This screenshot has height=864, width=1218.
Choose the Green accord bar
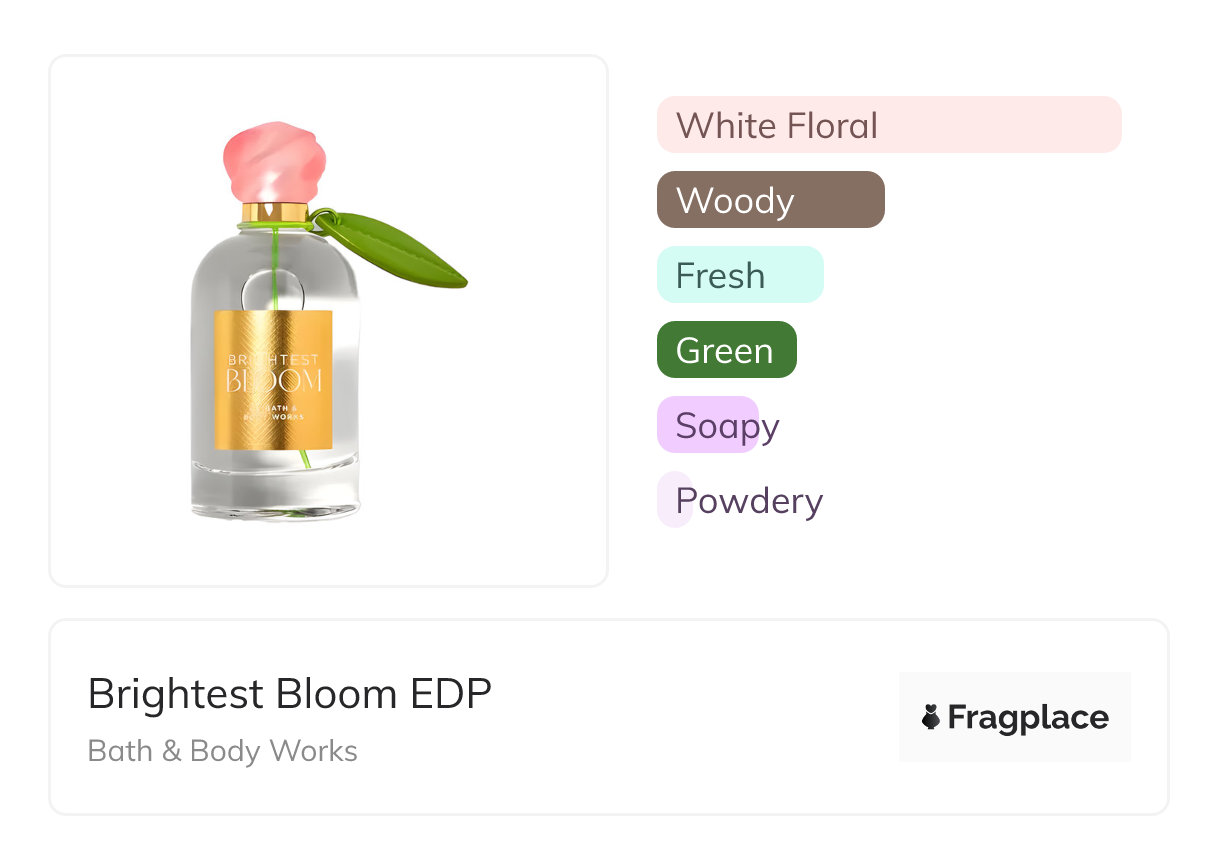pos(726,350)
